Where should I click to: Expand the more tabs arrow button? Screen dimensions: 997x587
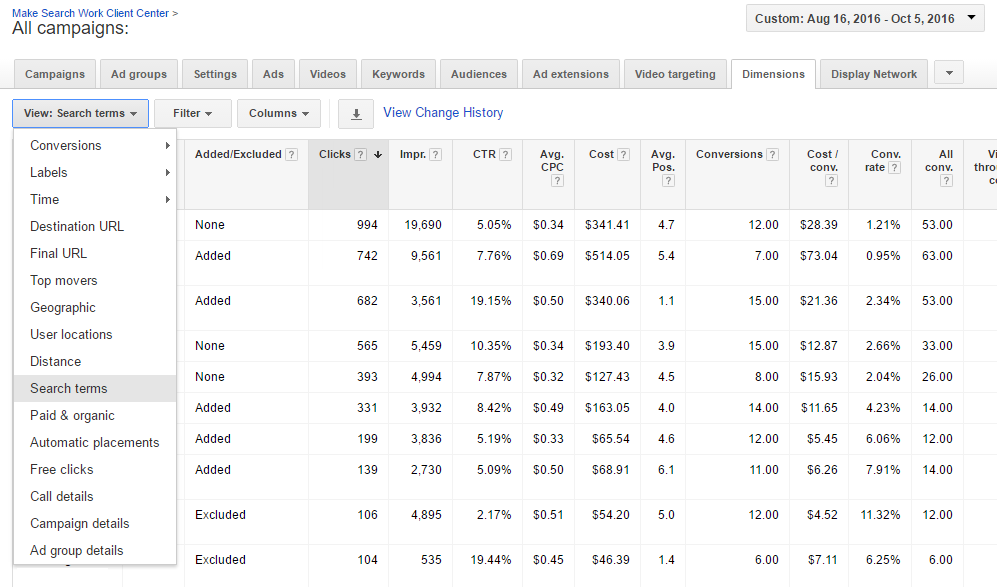tap(949, 73)
